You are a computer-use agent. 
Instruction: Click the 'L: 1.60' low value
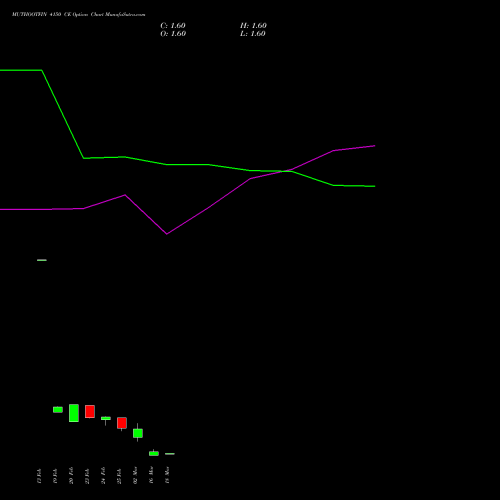tap(253, 34)
